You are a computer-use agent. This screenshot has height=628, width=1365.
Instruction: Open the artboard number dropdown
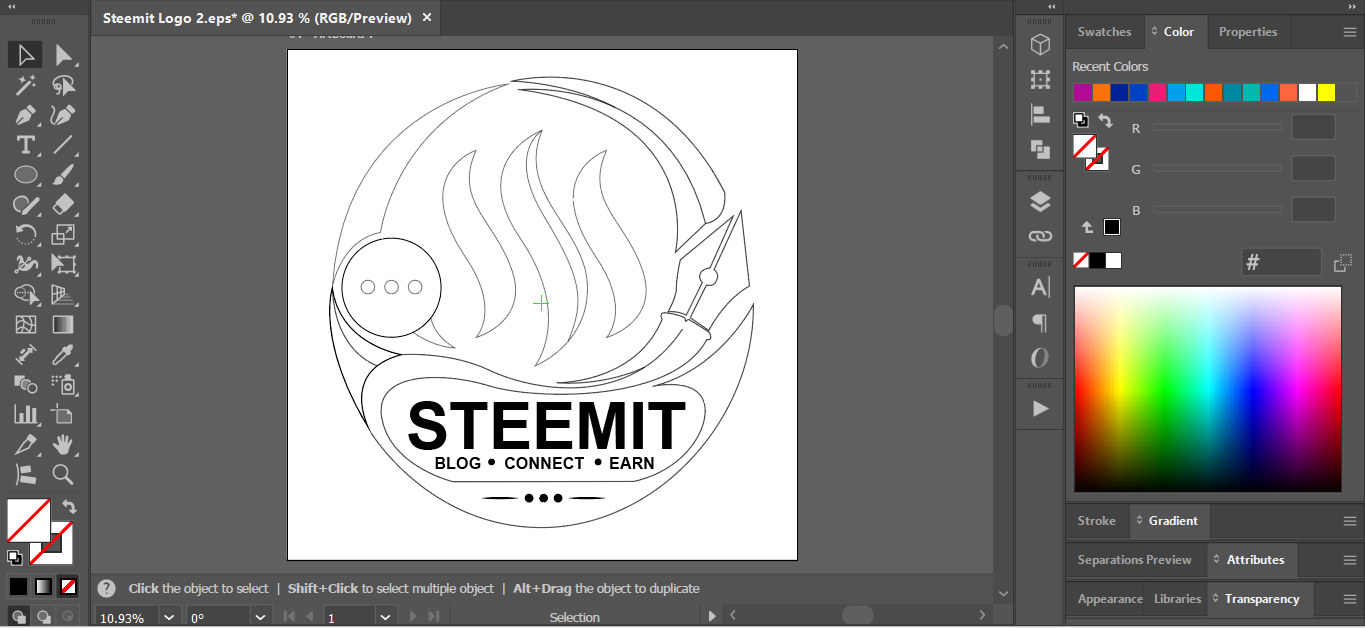pos(385,617)
